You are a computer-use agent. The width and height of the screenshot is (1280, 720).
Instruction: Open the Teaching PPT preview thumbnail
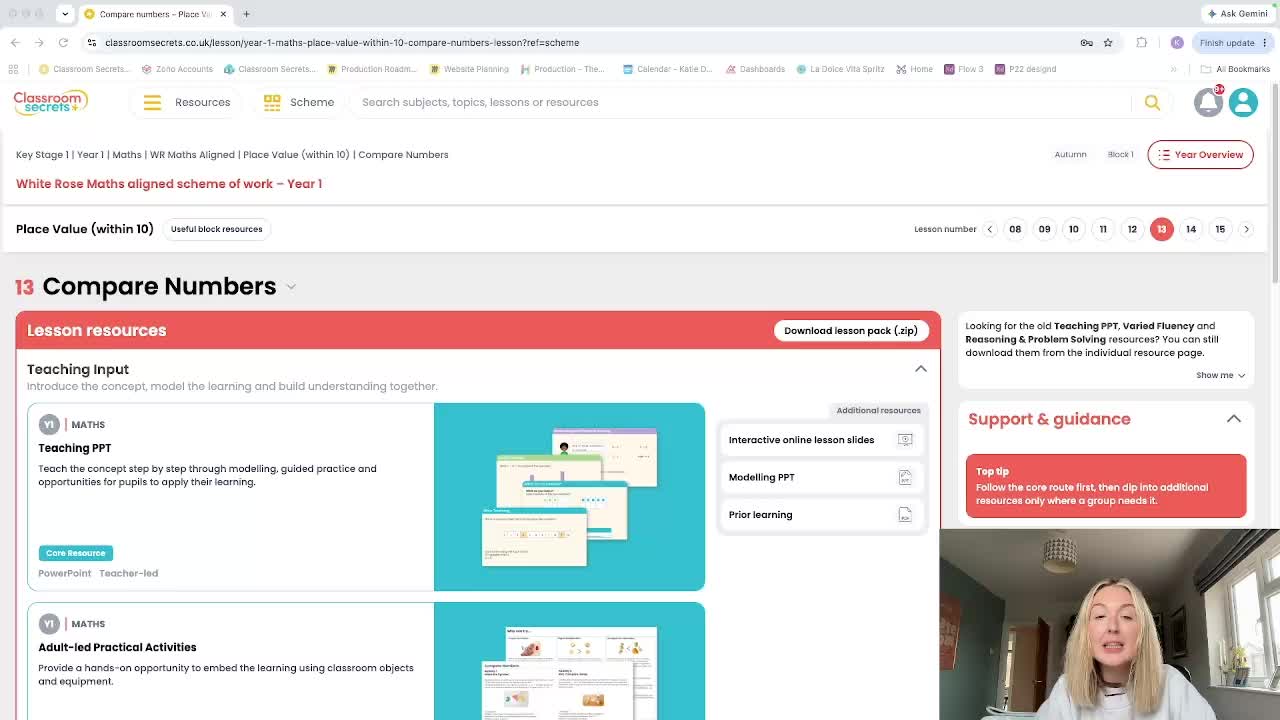569,497
